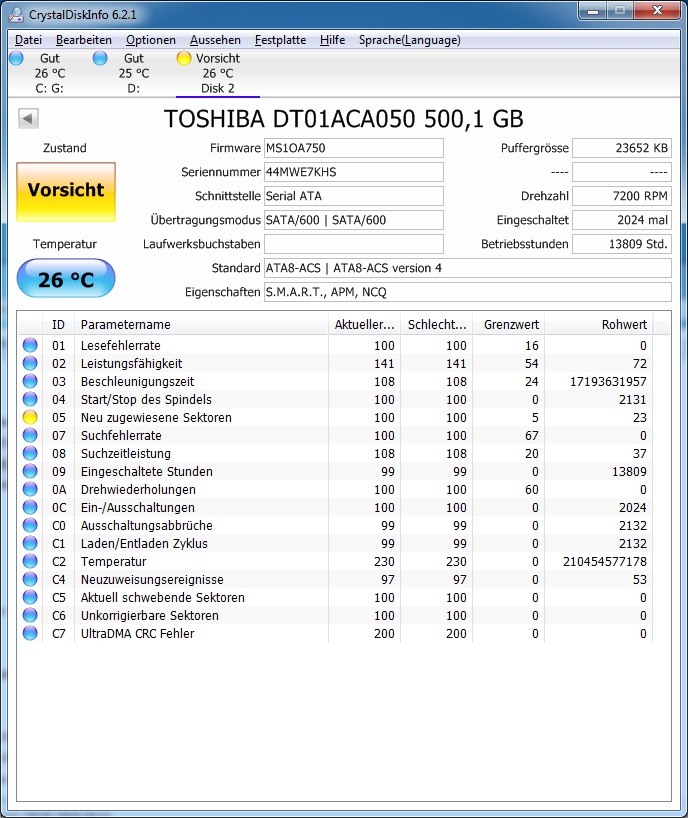Image resolution: width=688 pixels, height=818 pixels.
Task: Click the Betriebsstunden value 13809 Std.
Action: (622, 244)
